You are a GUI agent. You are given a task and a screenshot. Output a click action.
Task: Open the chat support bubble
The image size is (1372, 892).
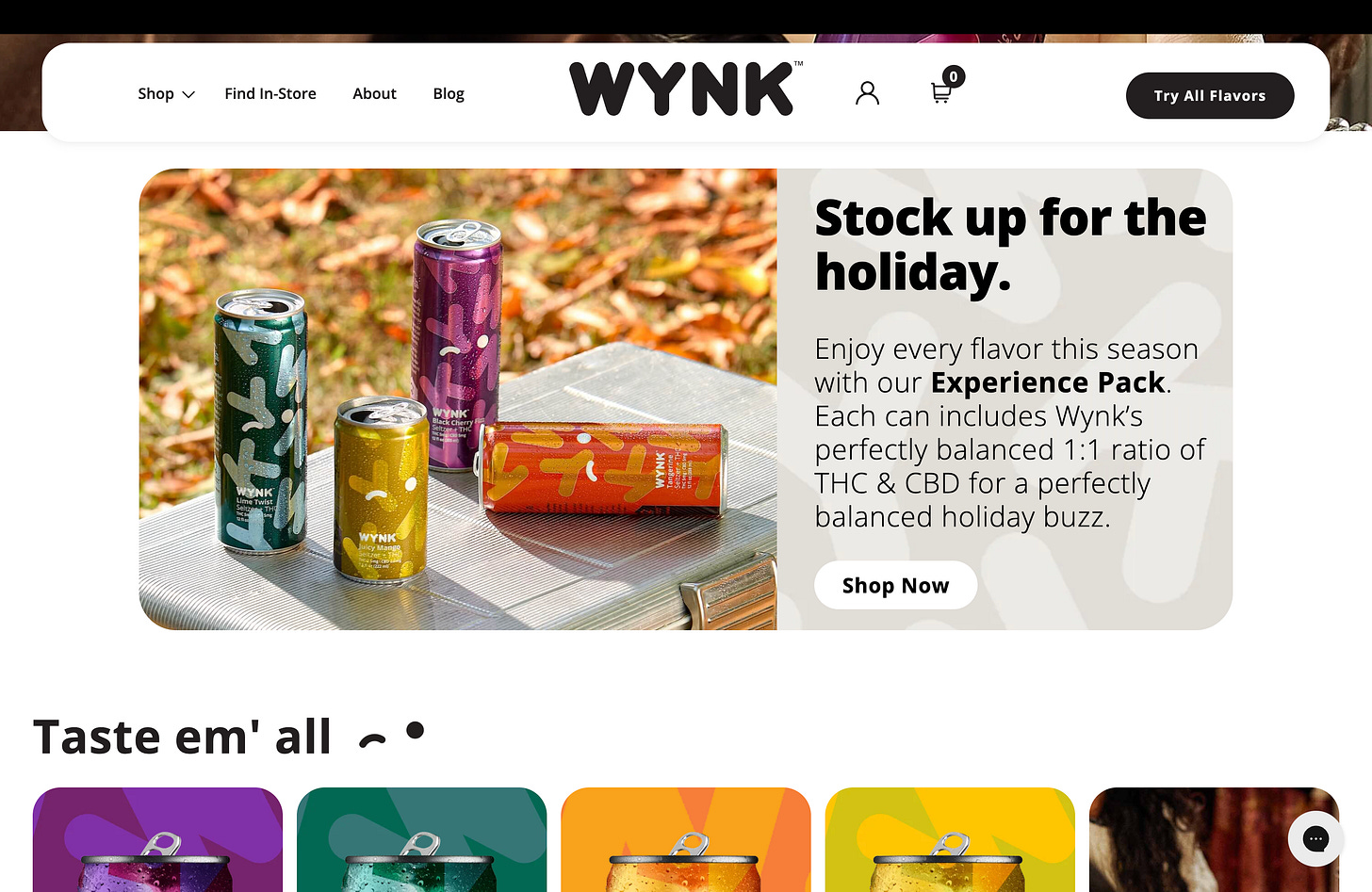[x=1315, y=838]
